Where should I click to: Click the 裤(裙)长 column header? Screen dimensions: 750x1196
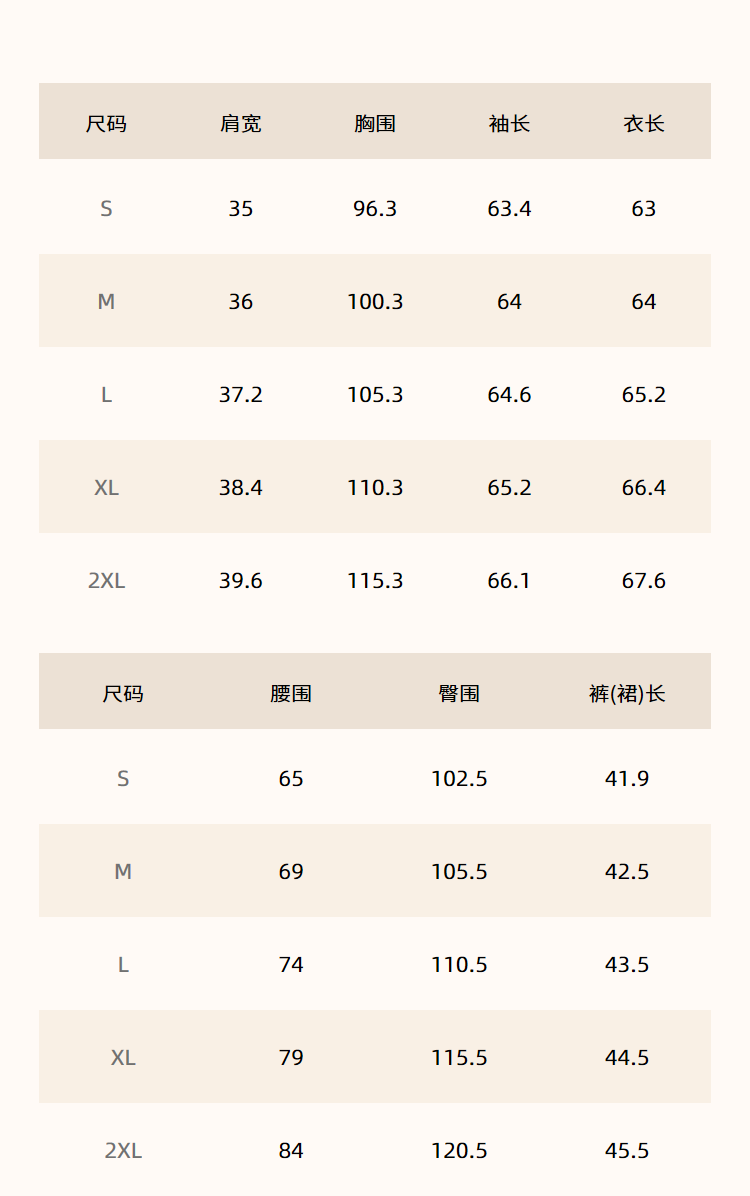click(627, 693)
